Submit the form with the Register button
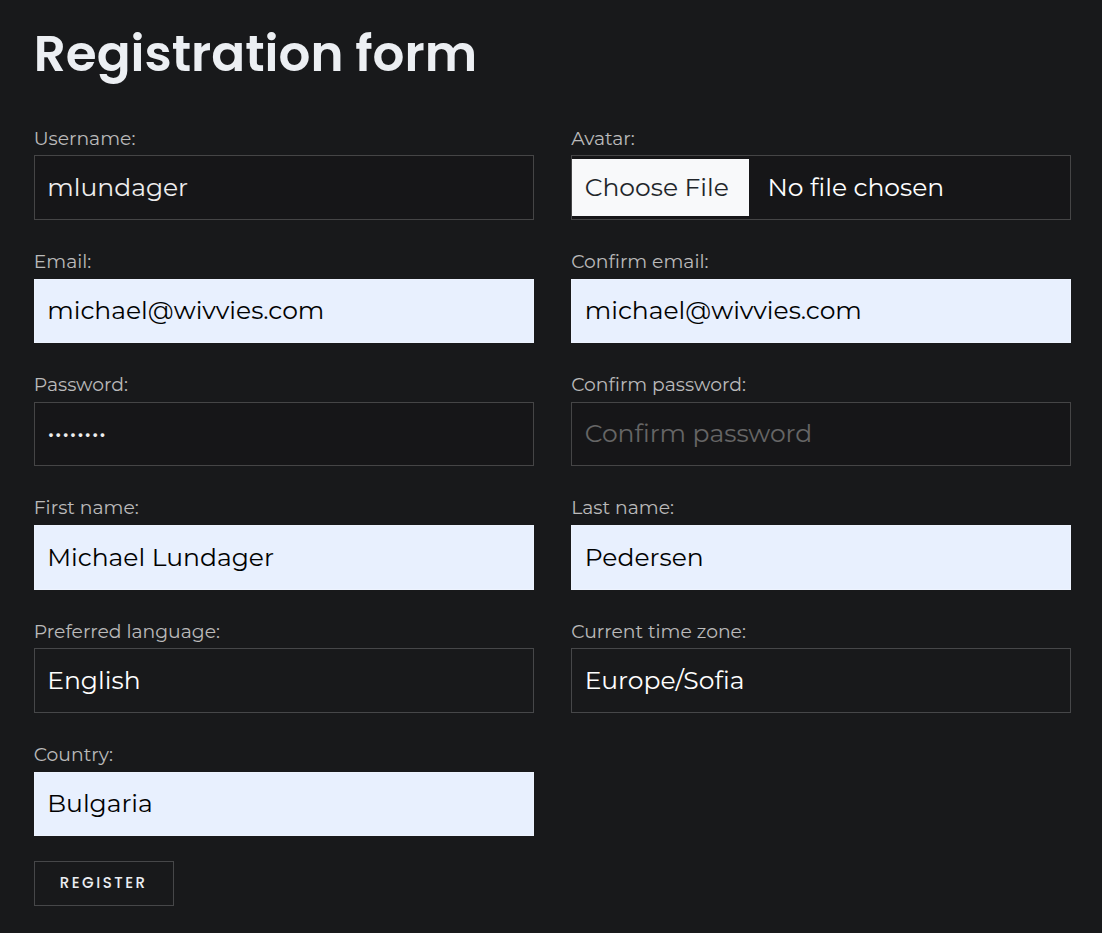 pyautogui.click(x=103, y=883)
